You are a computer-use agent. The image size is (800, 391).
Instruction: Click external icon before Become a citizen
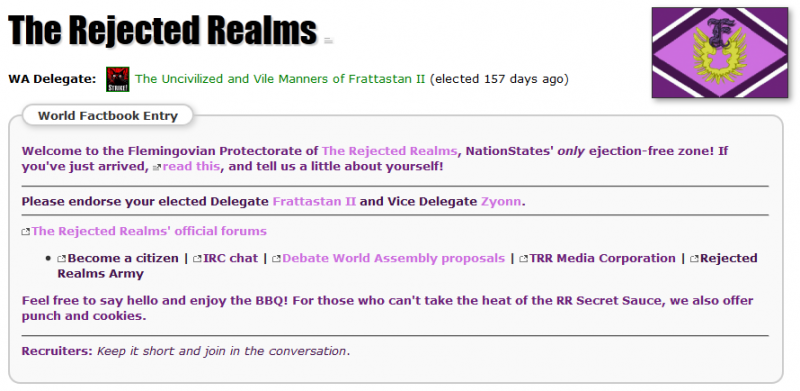point(62,259)
